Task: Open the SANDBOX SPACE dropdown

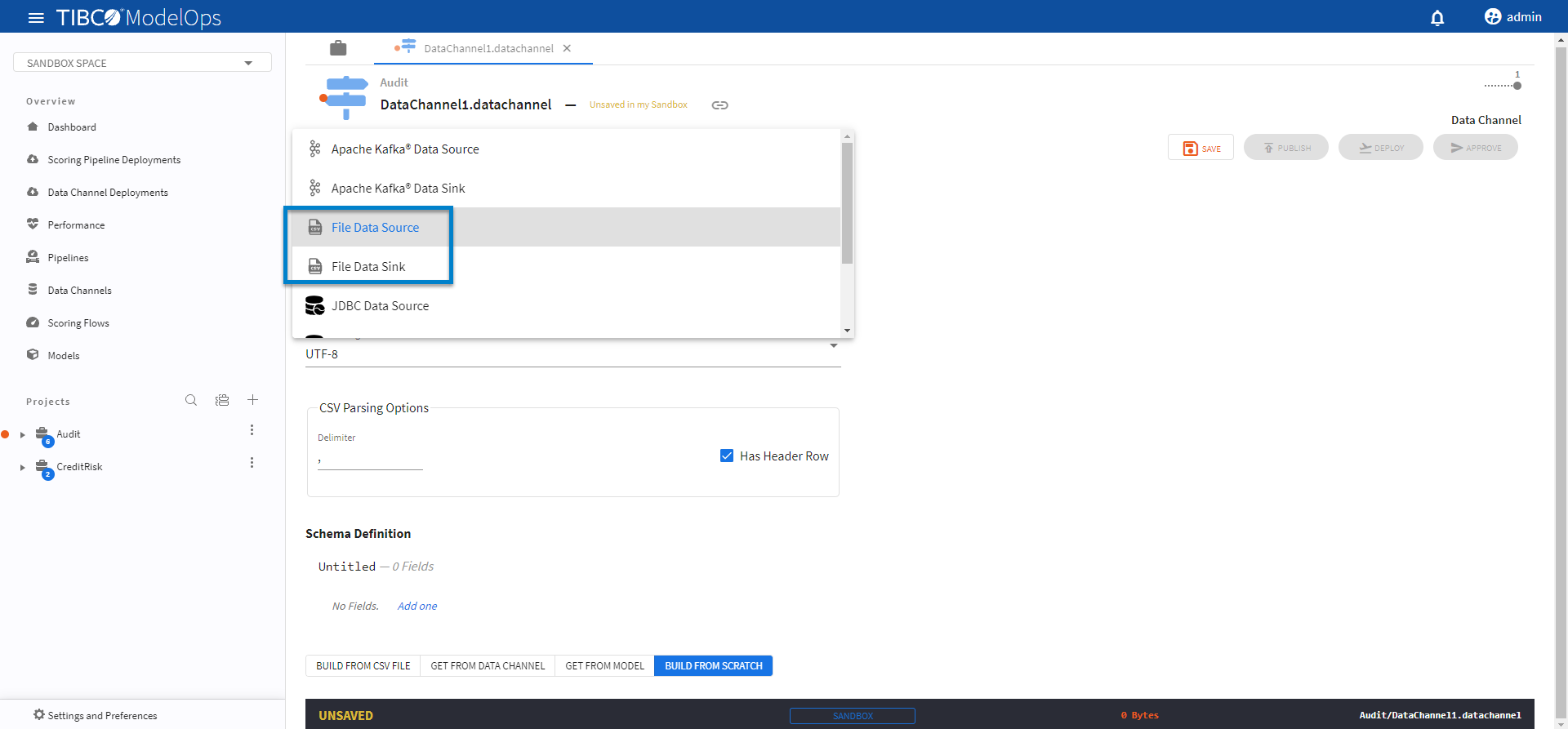Action: (x=142, y=63)
